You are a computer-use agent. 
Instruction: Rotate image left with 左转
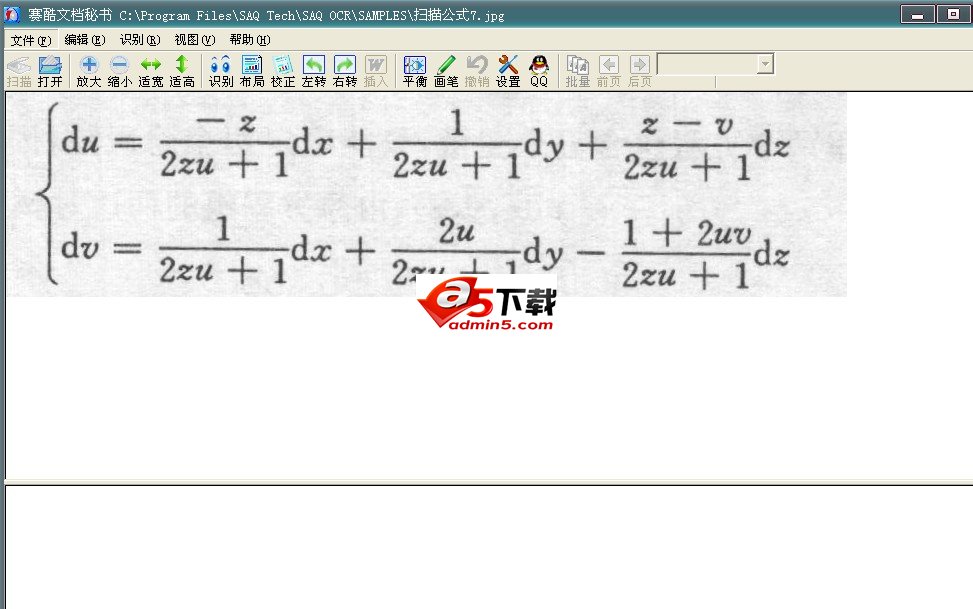tap(314, 71)
